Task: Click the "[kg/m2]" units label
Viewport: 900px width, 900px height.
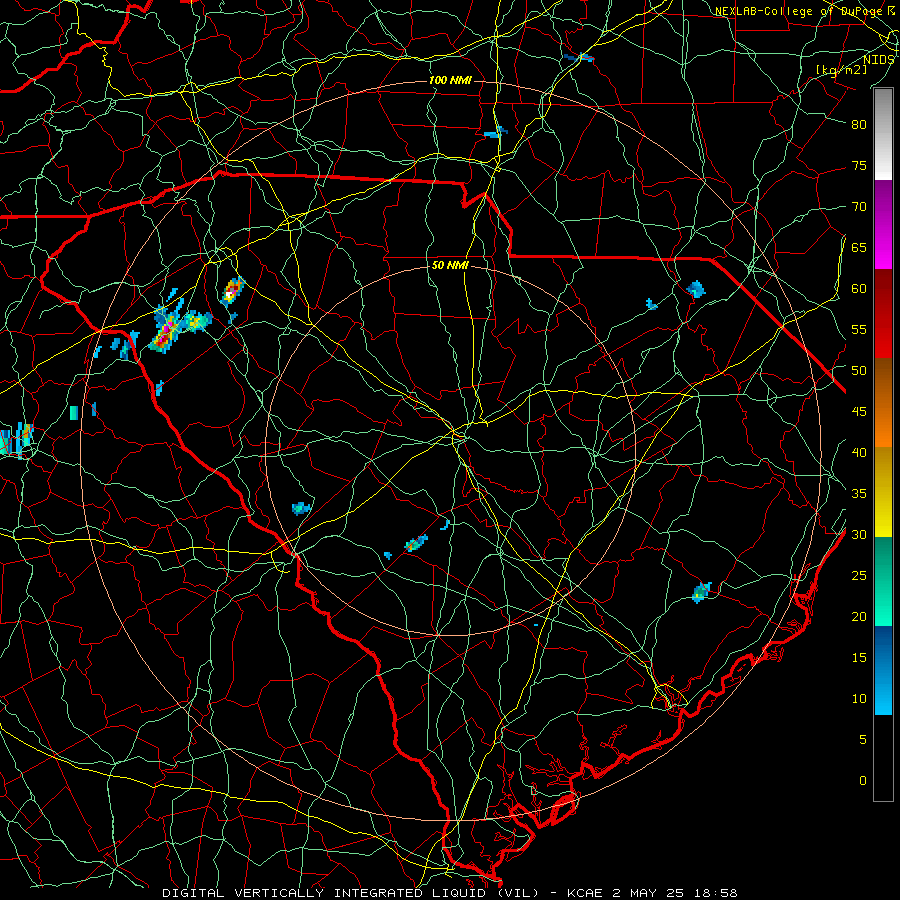Action: click(841, 70)
